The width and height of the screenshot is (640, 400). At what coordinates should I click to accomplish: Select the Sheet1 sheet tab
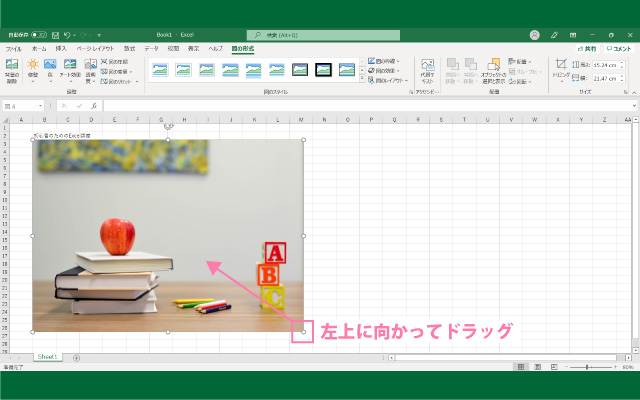47,357
